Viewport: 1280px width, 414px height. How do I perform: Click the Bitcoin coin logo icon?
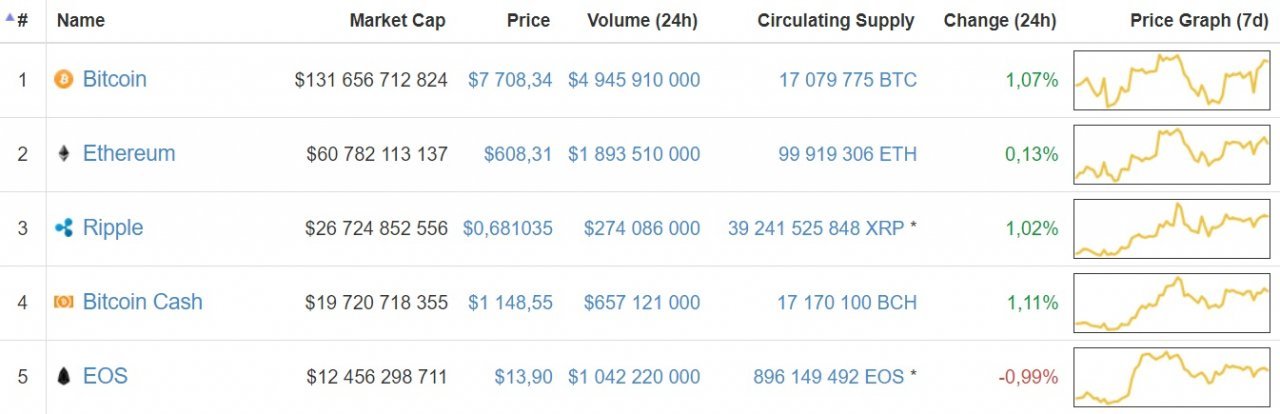tap(64, 79)
